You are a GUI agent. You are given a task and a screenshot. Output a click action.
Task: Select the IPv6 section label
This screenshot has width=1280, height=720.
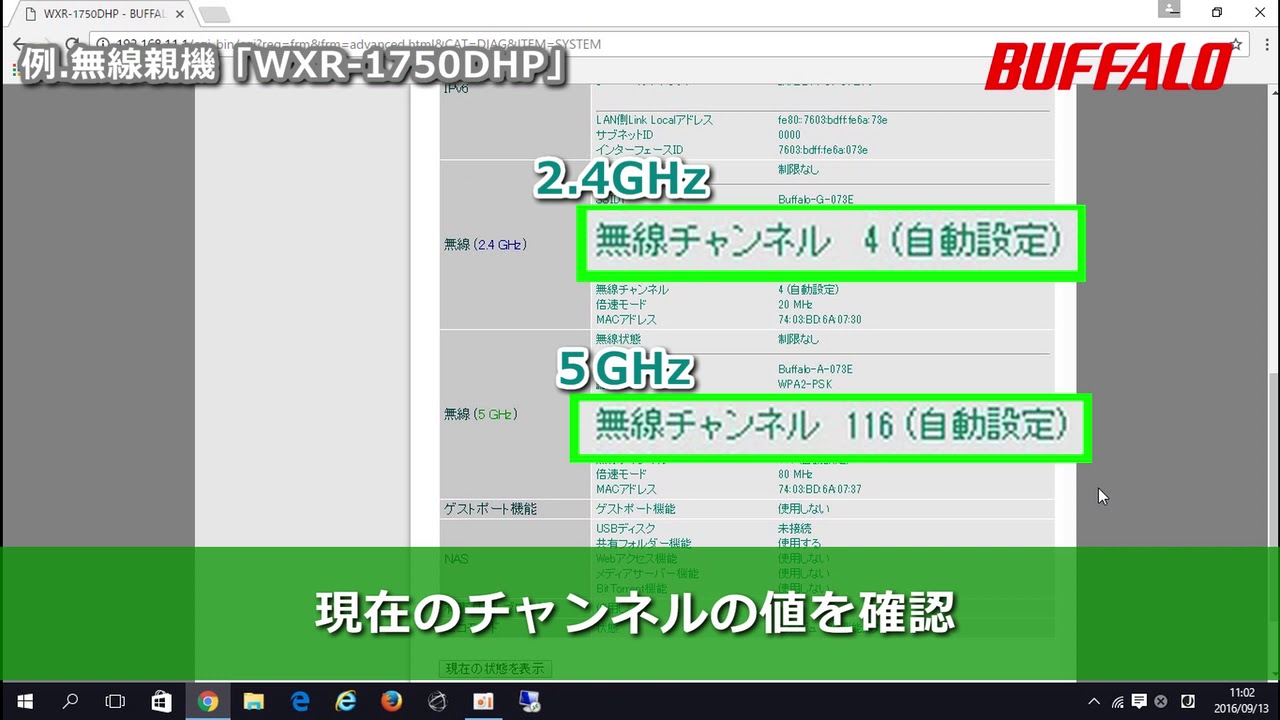coord(456,89)
